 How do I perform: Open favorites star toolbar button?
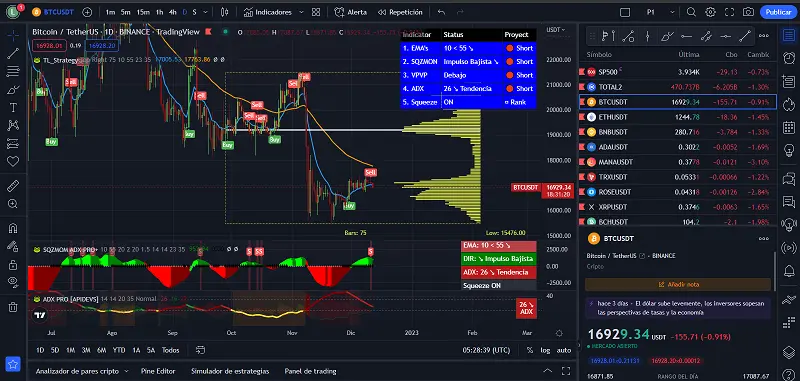(13, 364)
